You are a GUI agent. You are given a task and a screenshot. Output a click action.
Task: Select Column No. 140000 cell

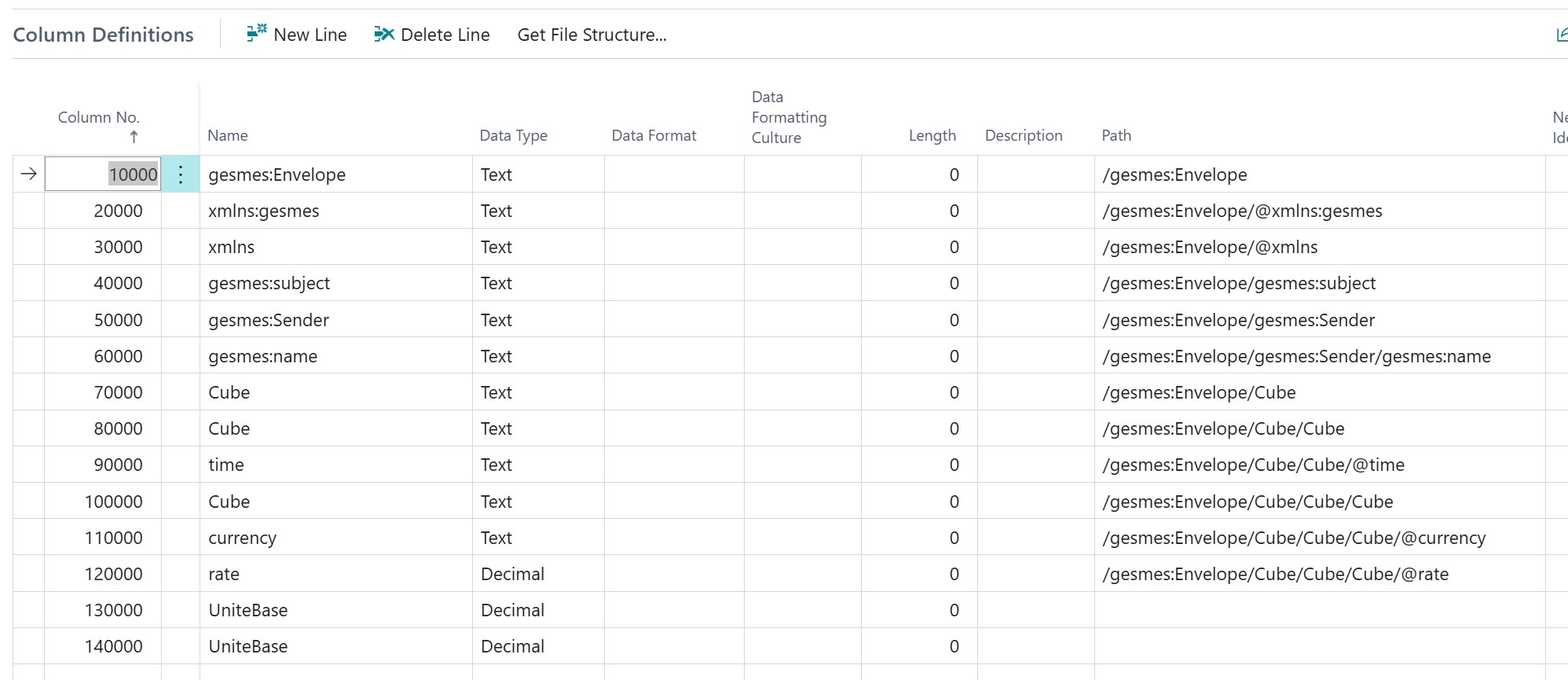(104, 646)
